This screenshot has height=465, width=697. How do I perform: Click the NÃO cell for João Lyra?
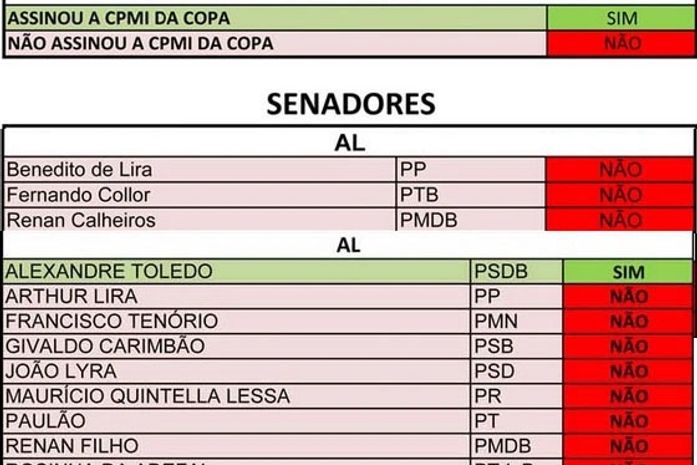(x=628, y=371)
